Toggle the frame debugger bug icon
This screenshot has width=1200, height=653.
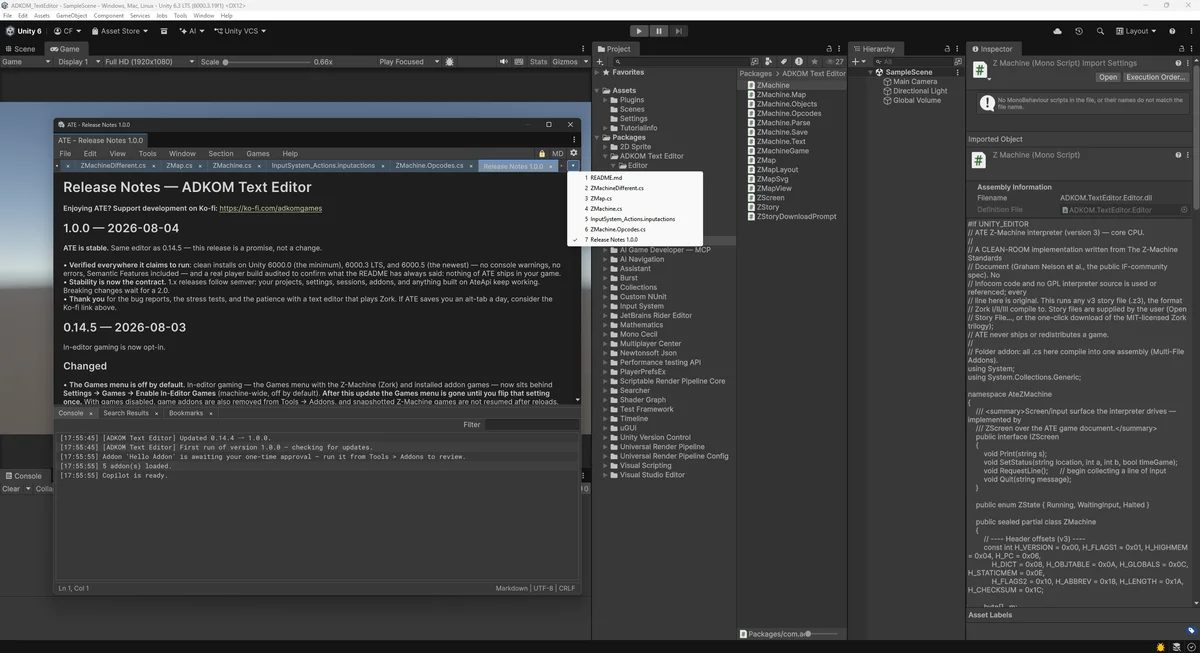[450, 62]
